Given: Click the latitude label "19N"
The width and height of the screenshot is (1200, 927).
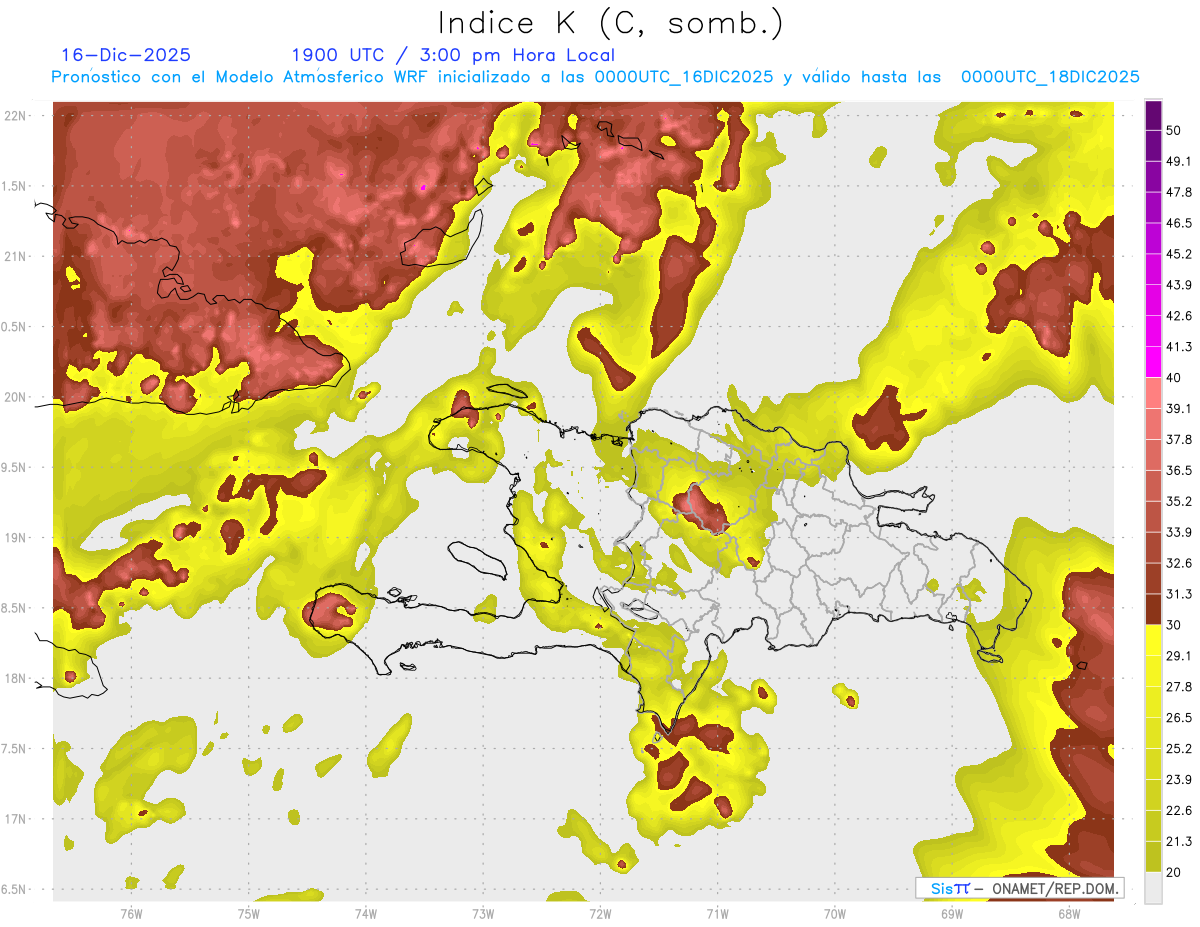Looking at the screenshot, I should pyautogui.click(x=16, y=538).
